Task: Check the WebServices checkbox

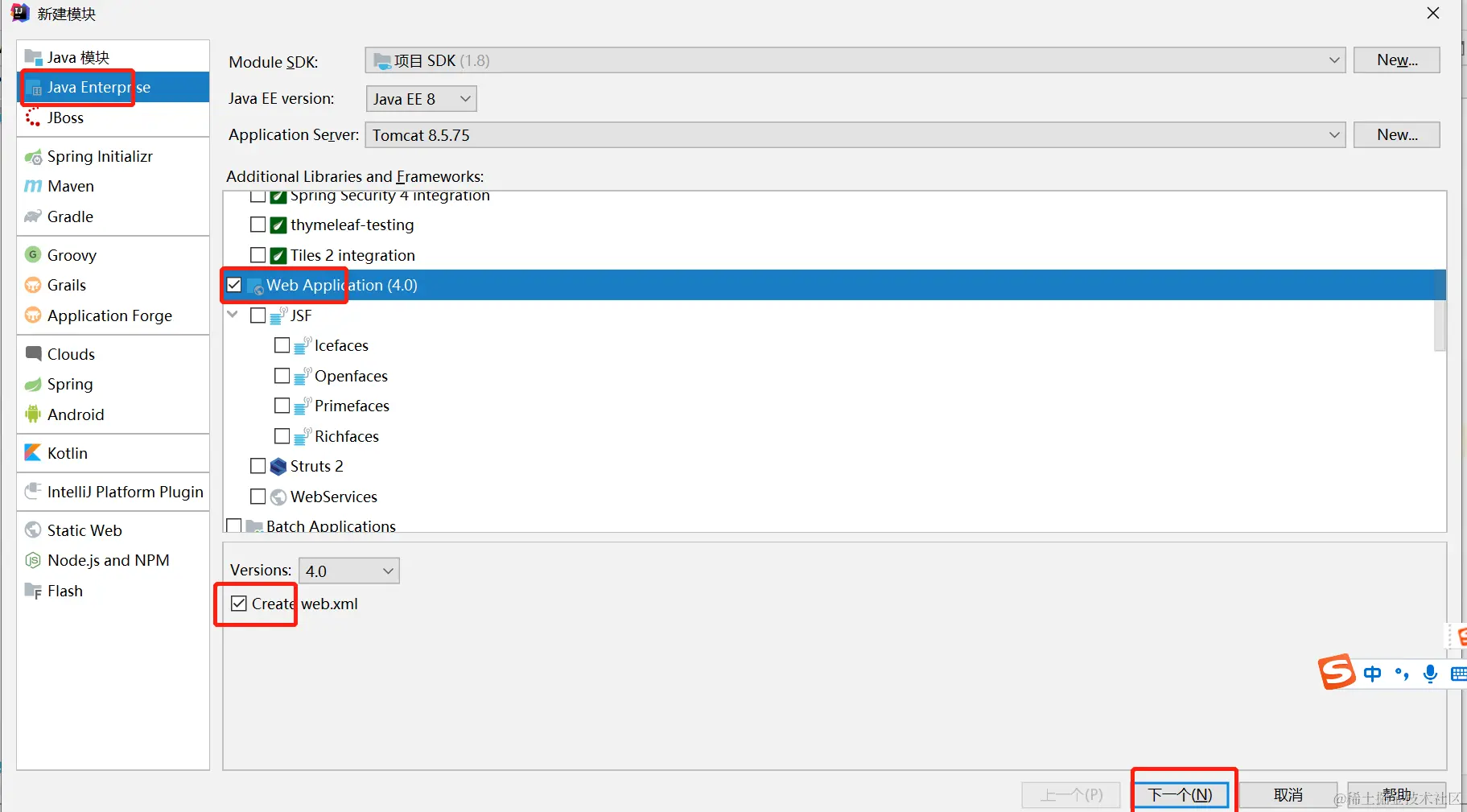Action: coord(258,497)
